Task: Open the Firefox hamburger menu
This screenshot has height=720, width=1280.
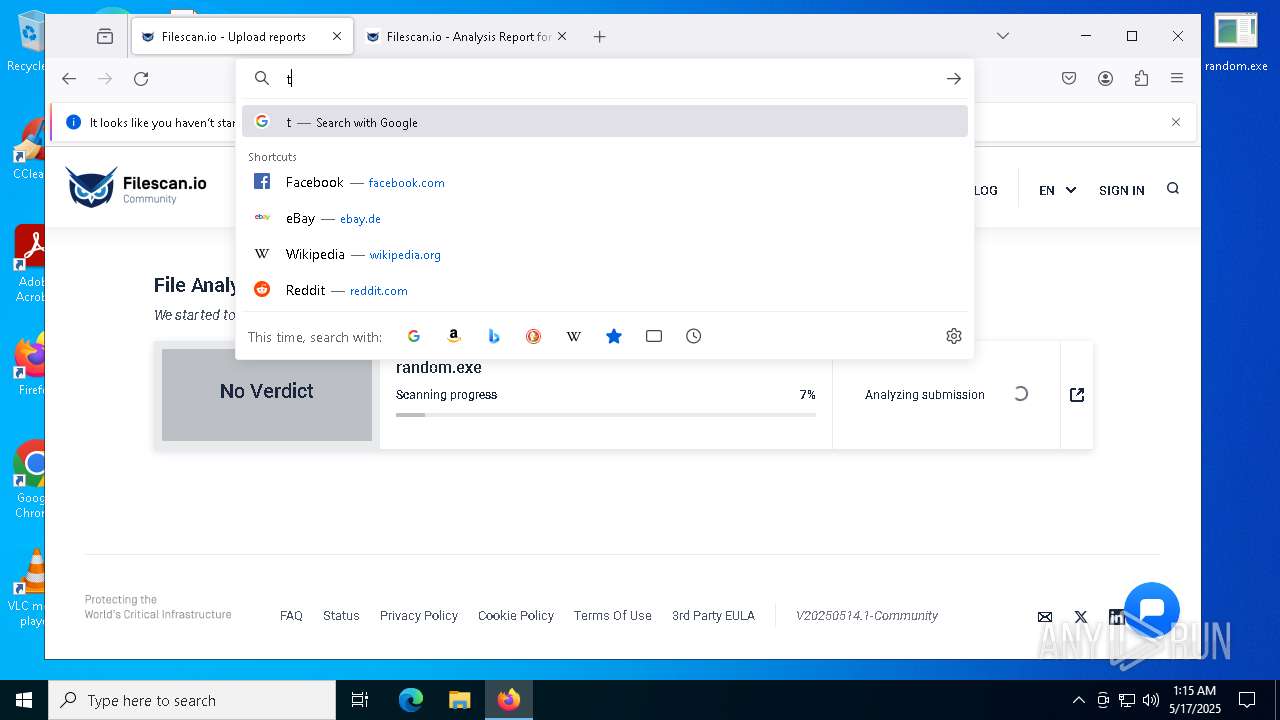Action: click(1177, 78)
